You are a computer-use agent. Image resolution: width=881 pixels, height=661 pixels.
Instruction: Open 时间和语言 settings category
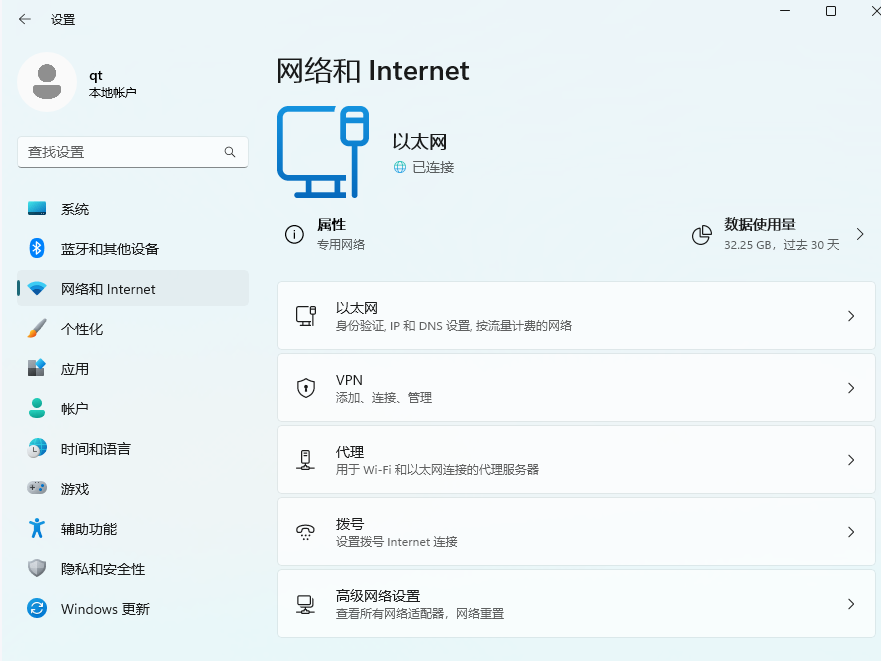pos(133,449)
